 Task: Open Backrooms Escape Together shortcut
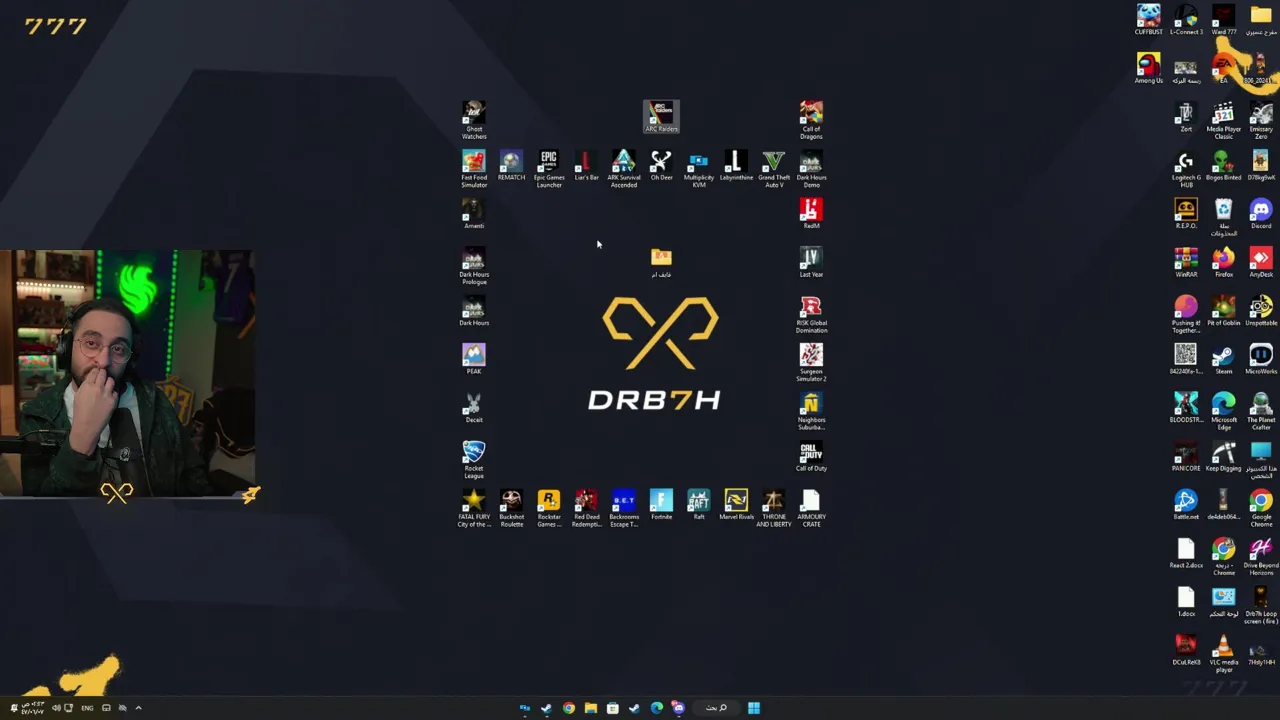coord(624,509)
